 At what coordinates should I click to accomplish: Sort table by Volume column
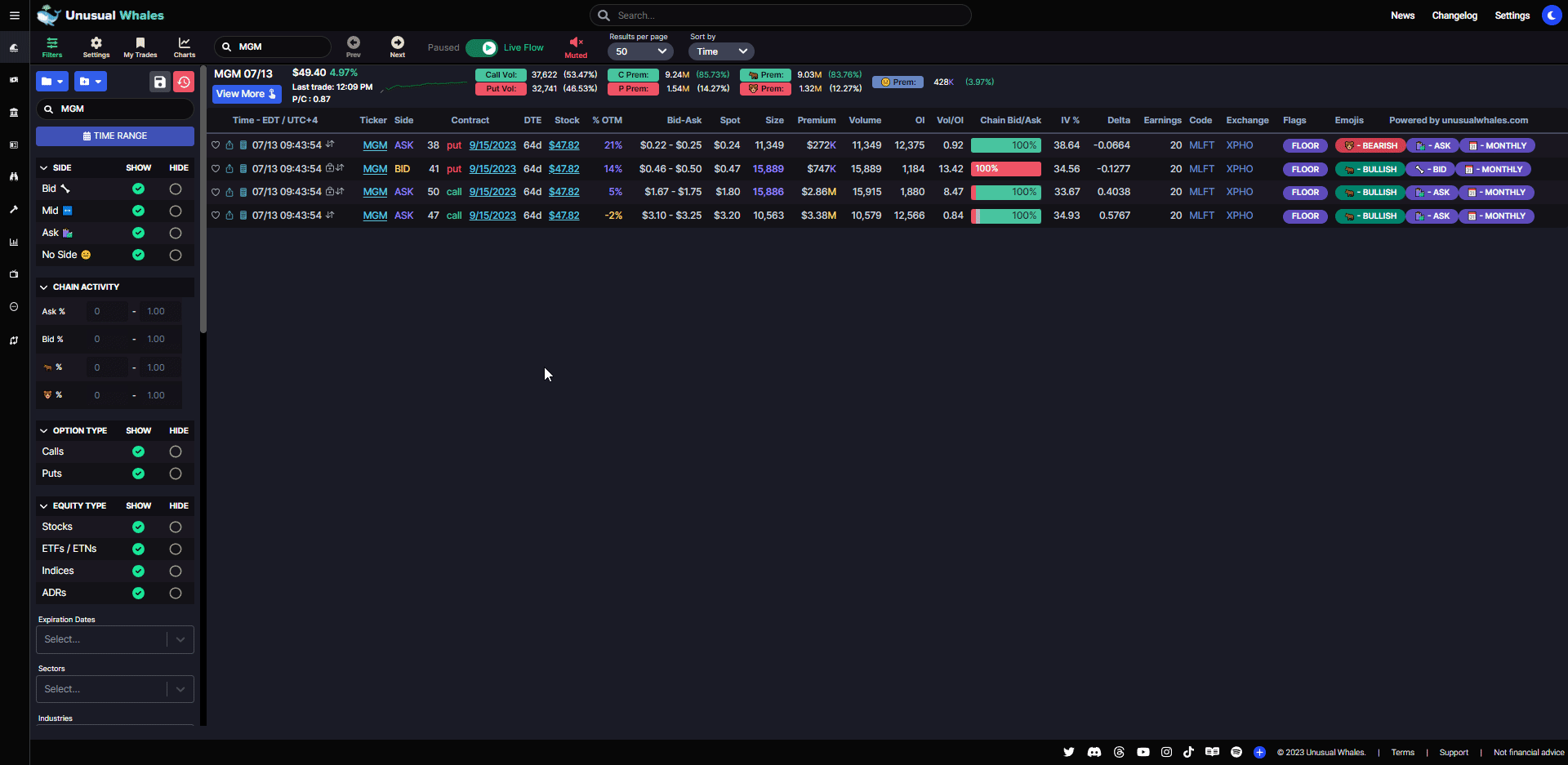865,120
